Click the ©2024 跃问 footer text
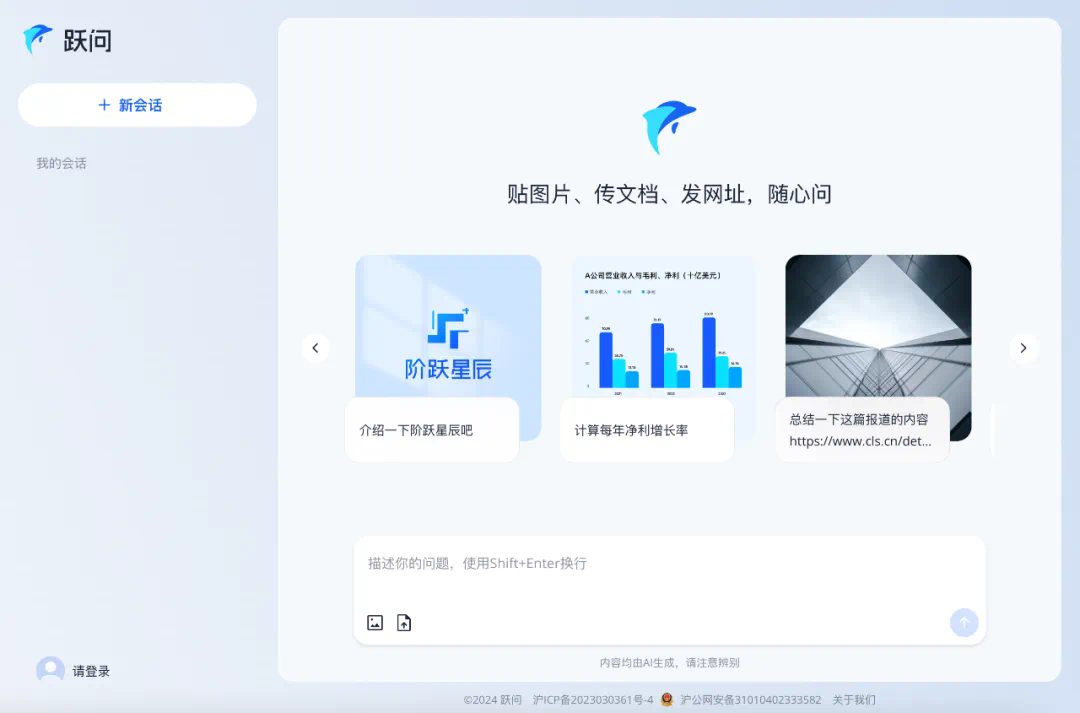Viewport: 1080px width, 713px height. [x=492, y=700]
